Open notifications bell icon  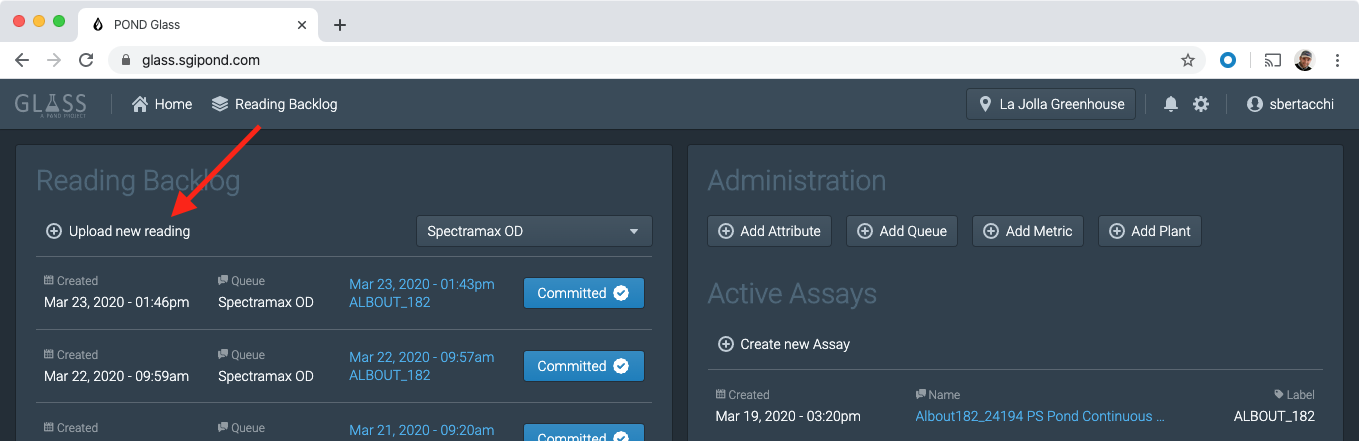[x=1171, y=104]
